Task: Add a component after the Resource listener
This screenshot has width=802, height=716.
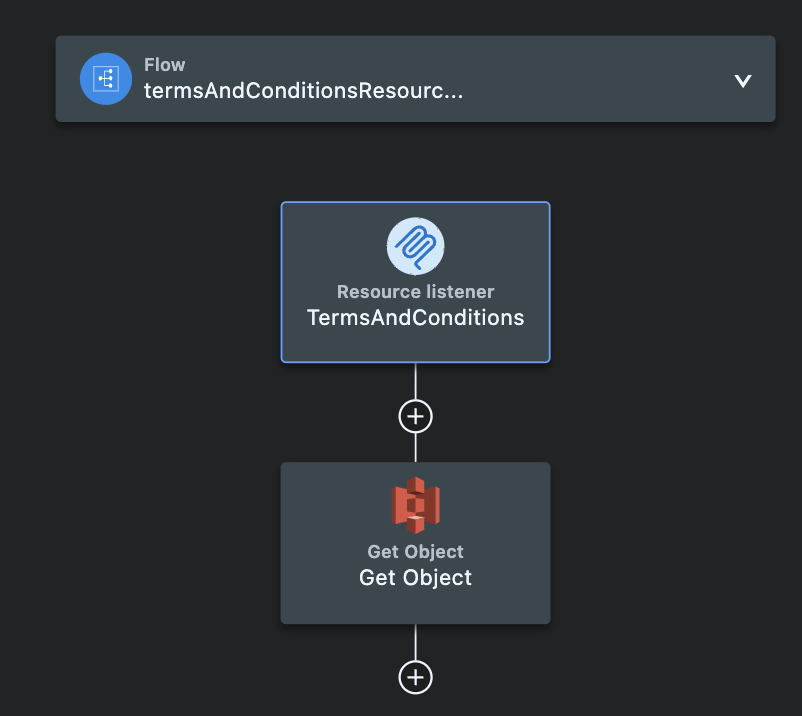Action: 415,416
